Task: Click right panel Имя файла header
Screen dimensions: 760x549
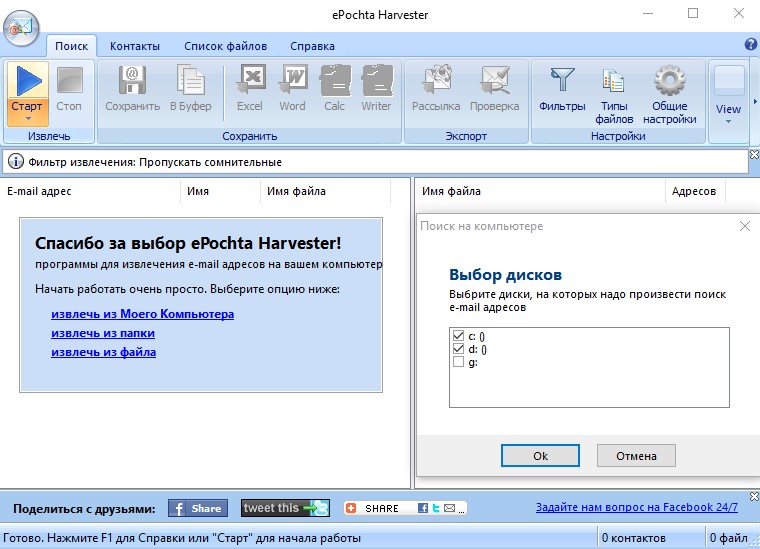Action: [540, 191]
